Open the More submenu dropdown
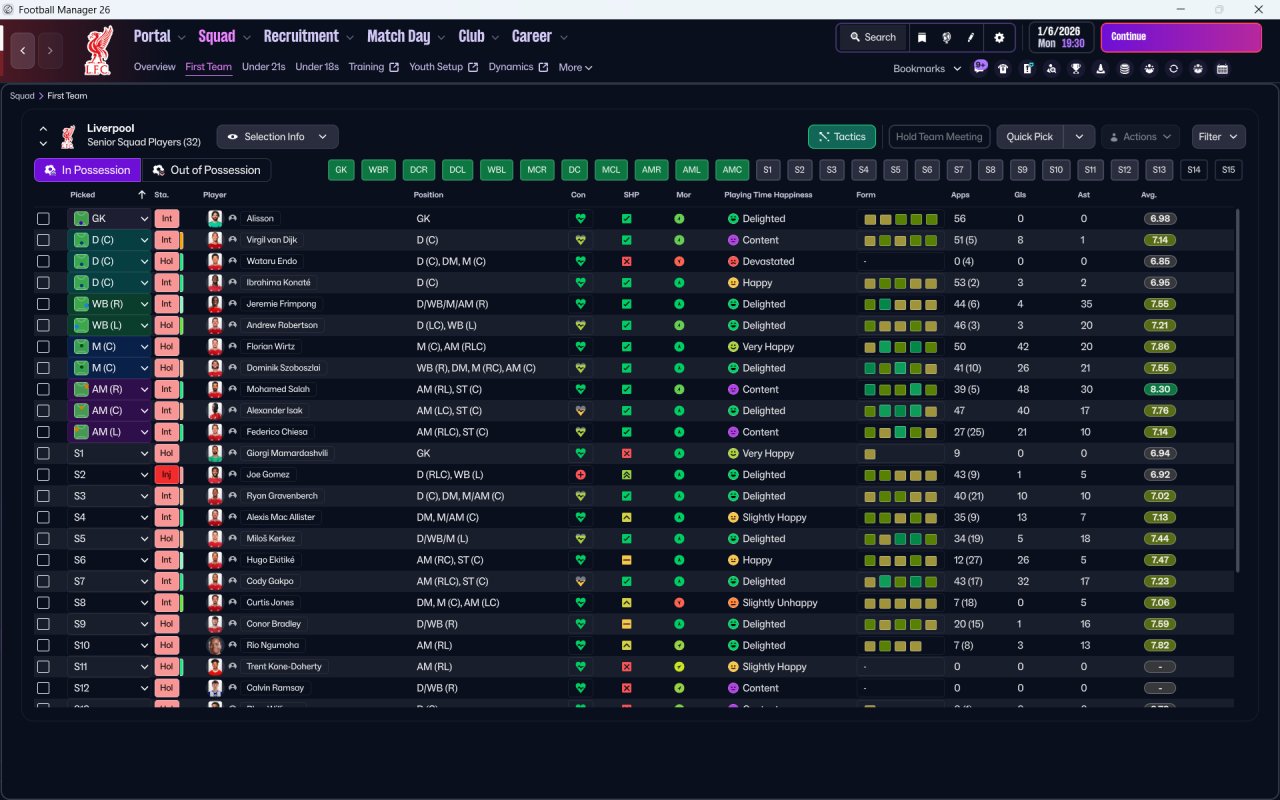 pos(575,68)
